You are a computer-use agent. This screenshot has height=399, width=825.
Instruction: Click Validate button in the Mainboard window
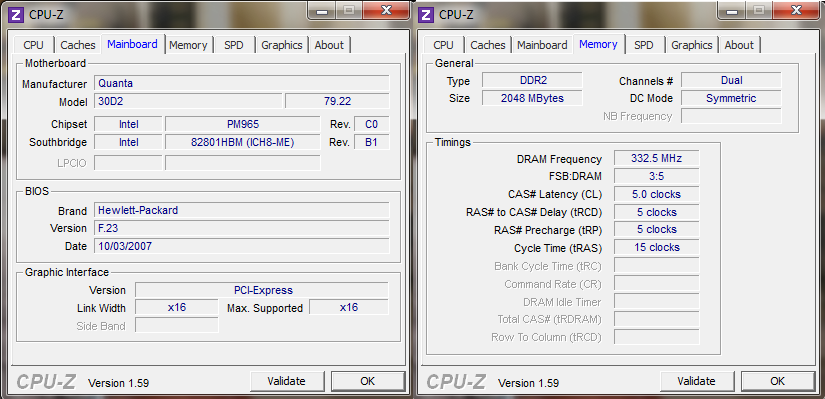point(286,381)
